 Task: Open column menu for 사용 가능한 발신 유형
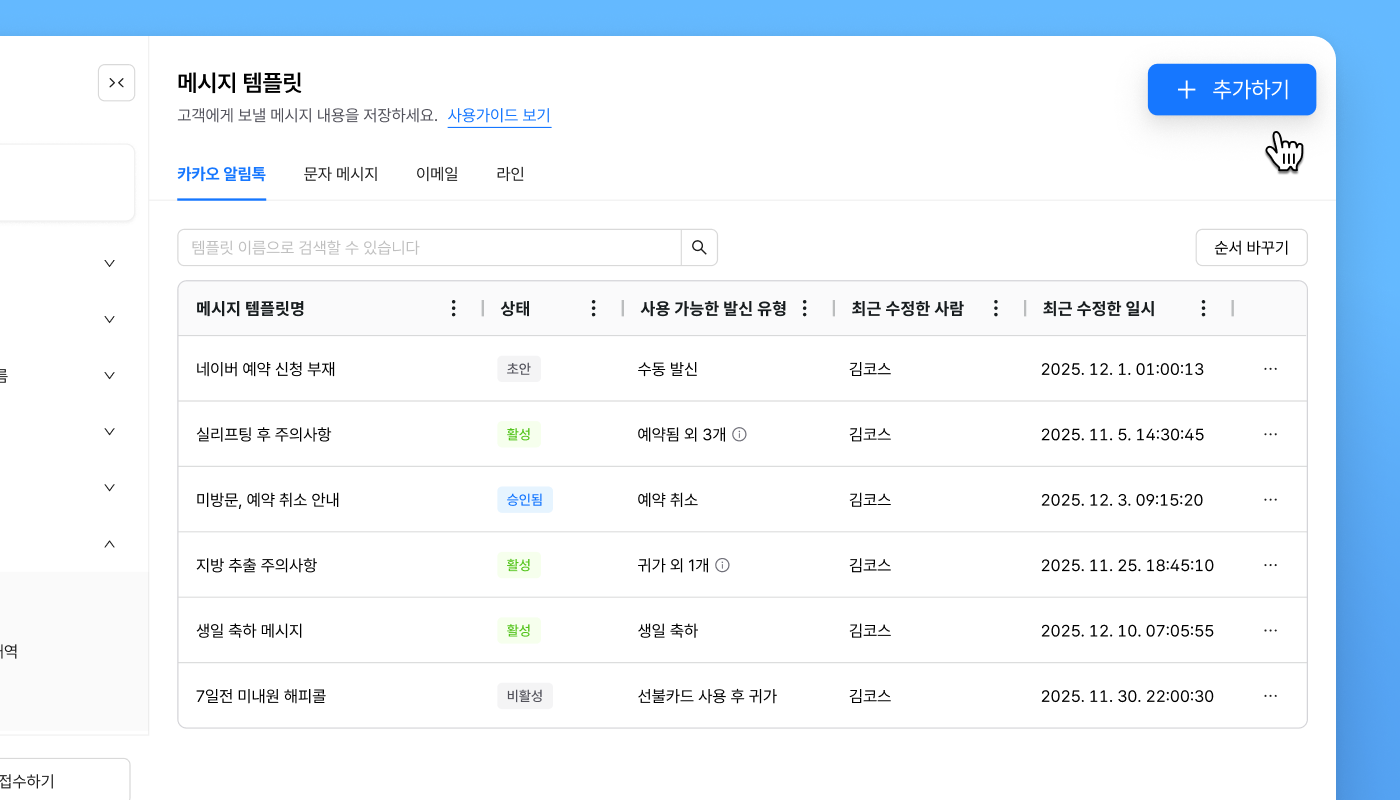point(804,308)
